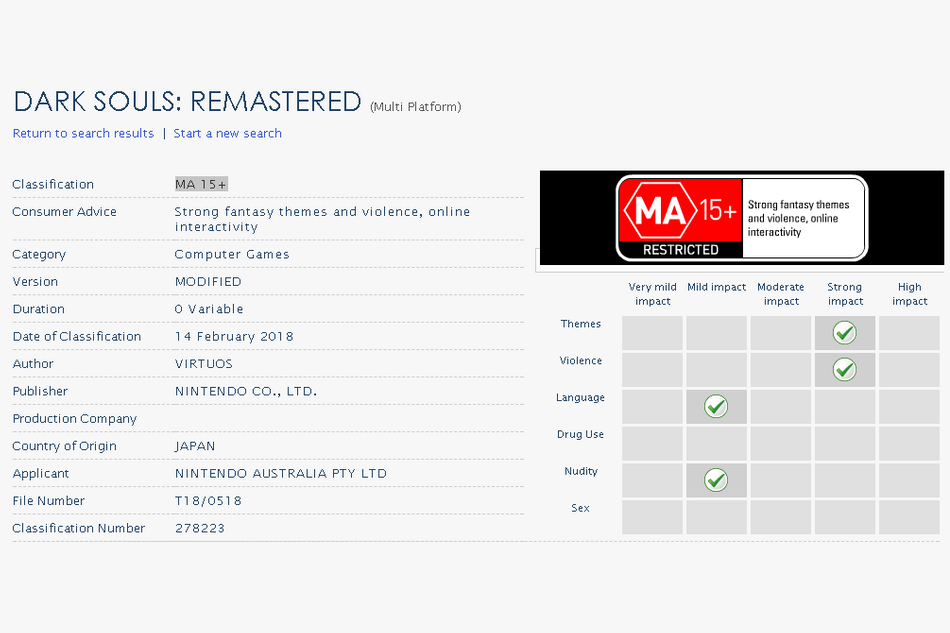Click the 0 Variable duration value

coord(209,309)
